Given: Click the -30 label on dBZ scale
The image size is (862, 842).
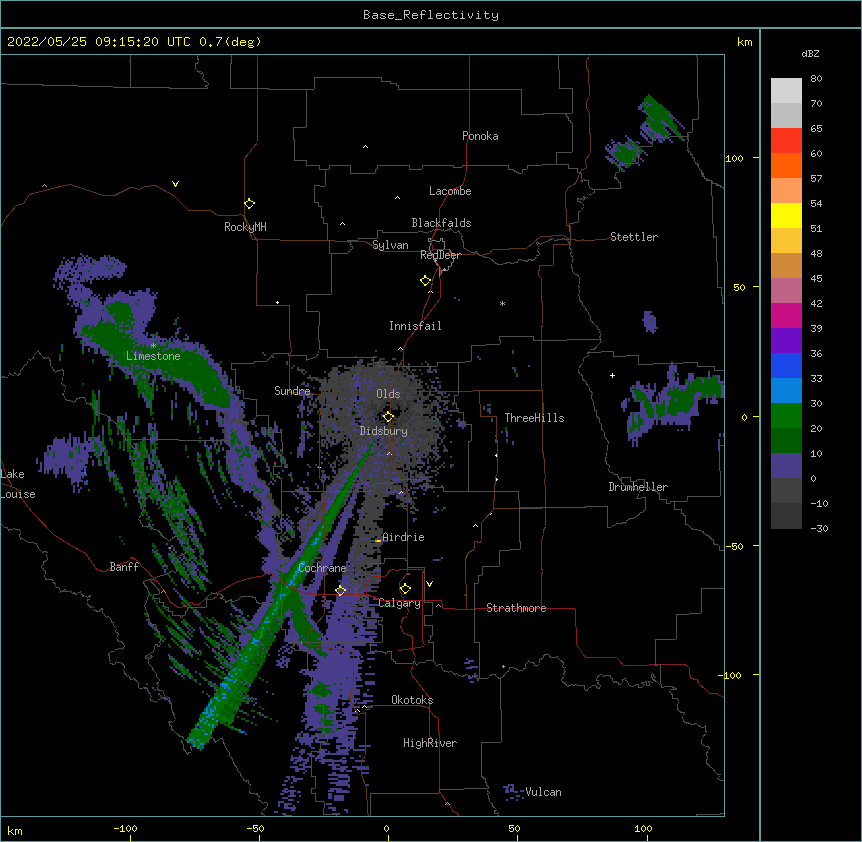Looking at the screenshot, I should [819, 528].
